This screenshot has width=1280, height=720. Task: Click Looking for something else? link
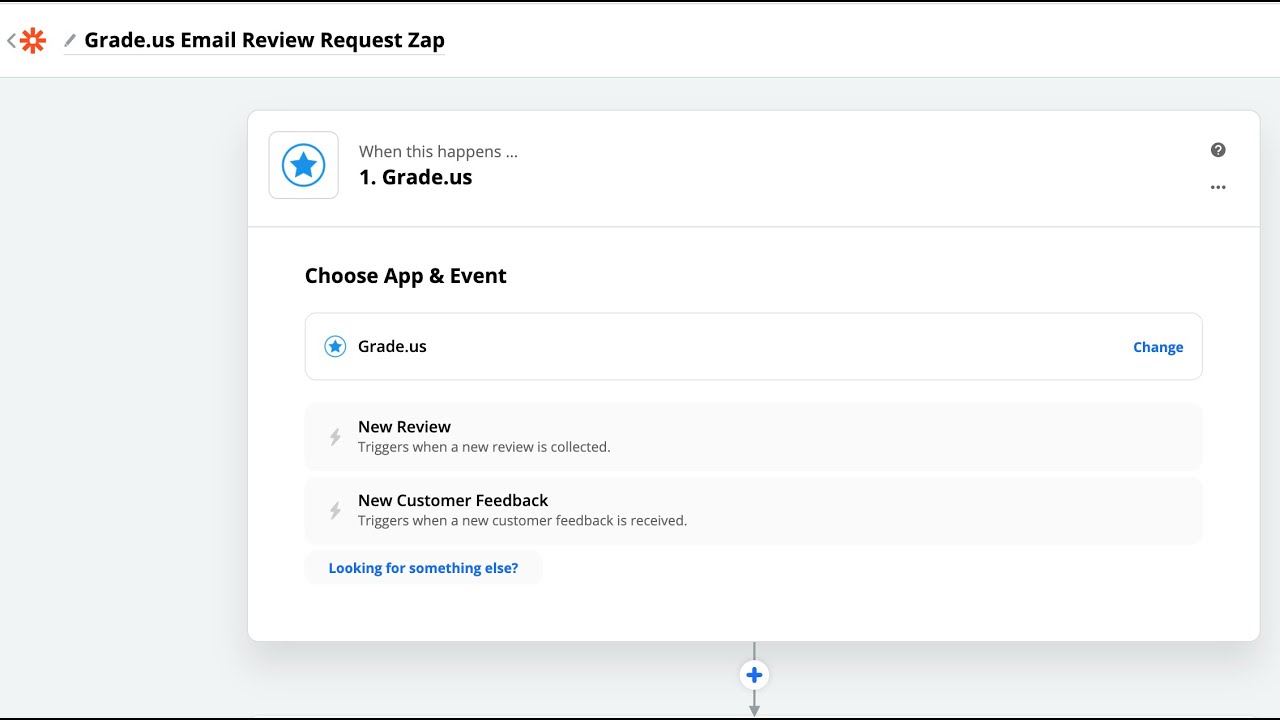(x=423, y=568)
